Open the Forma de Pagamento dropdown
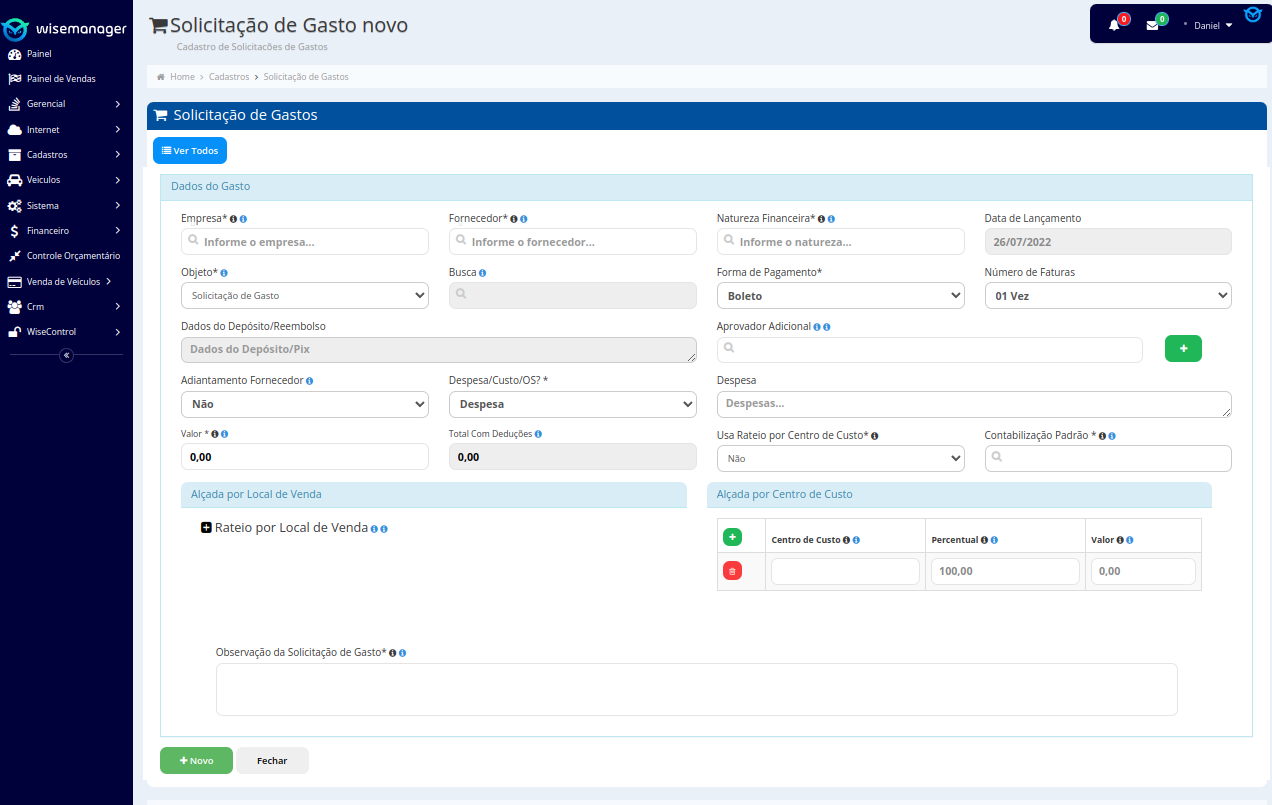This screenshot has width=1272, height=805. click(x=840, y=296)
